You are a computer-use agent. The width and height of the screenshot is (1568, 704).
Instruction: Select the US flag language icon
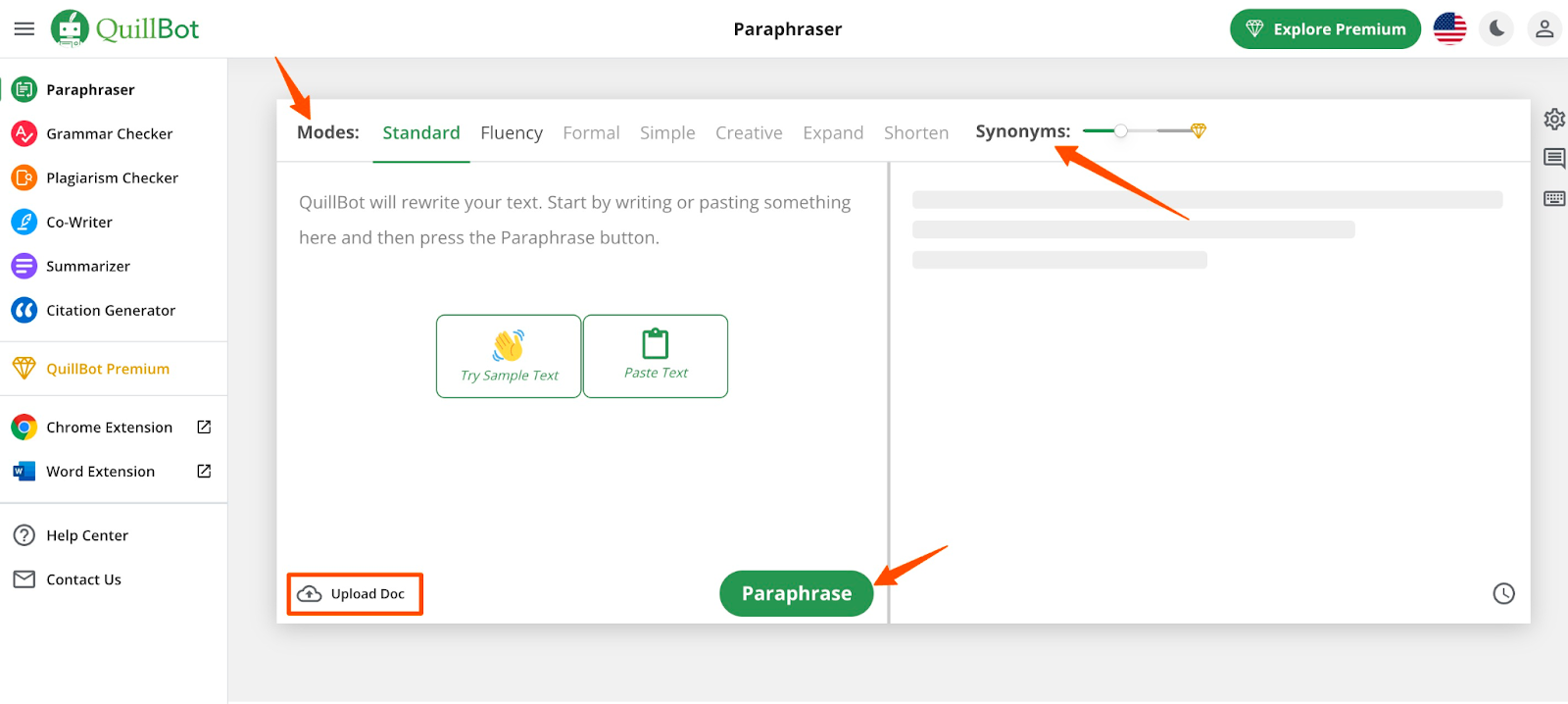[x=1450, y=28]
